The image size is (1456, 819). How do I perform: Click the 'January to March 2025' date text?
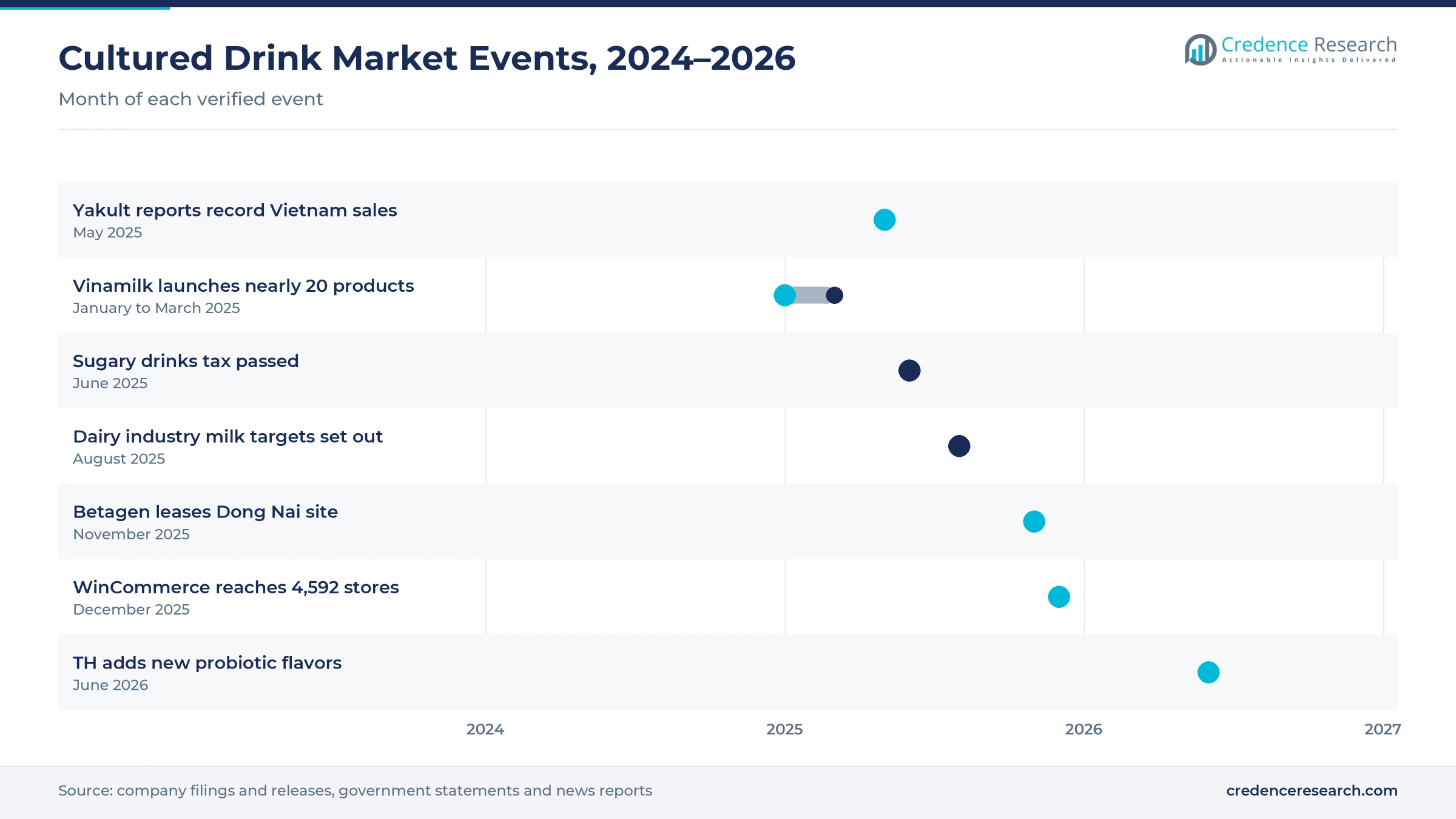tap(157, 308)
